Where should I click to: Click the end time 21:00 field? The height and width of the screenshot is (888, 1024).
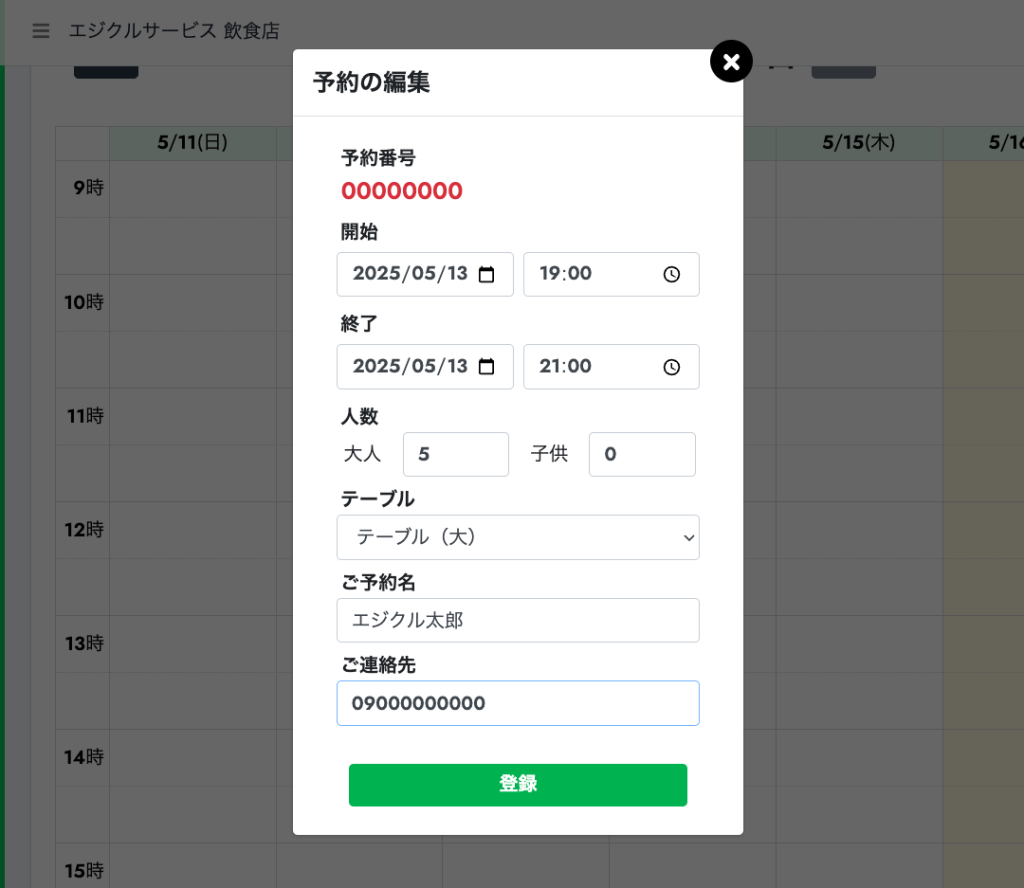pos(611,367)
